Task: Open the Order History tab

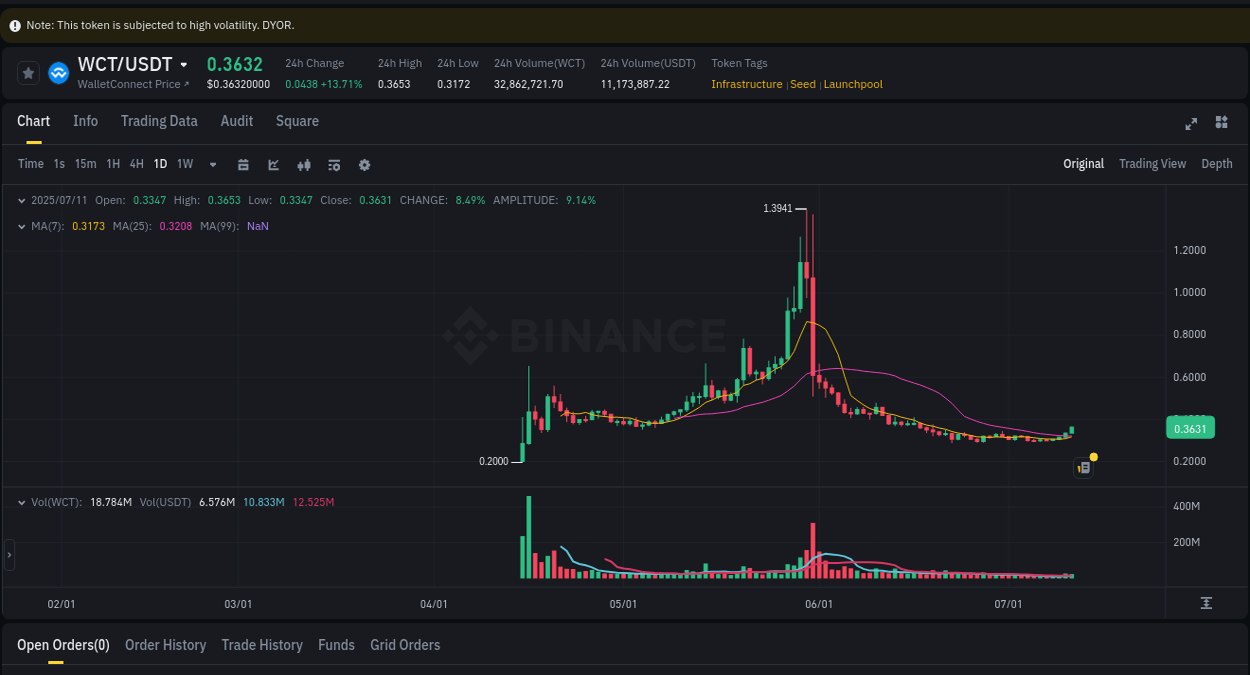Action: click(165, 645)
